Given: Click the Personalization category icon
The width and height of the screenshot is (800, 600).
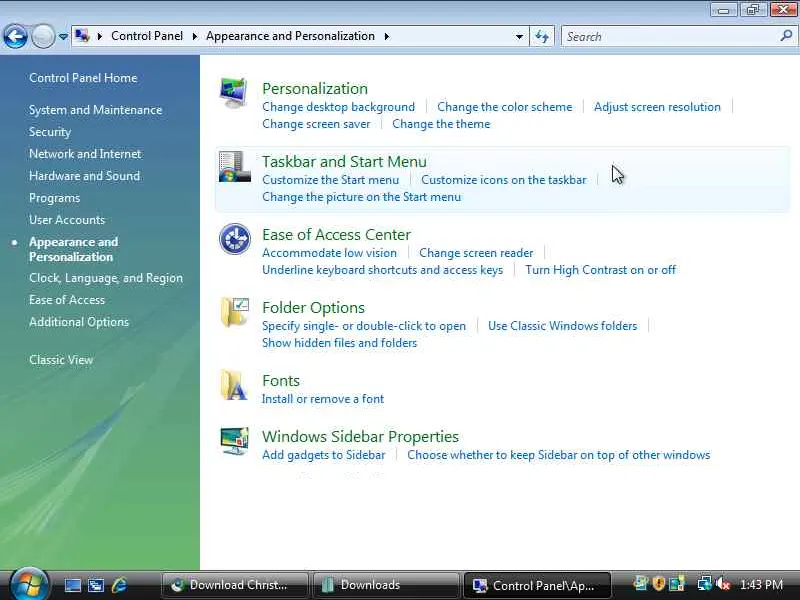Looking at the screenshot, I should point(234,93).
